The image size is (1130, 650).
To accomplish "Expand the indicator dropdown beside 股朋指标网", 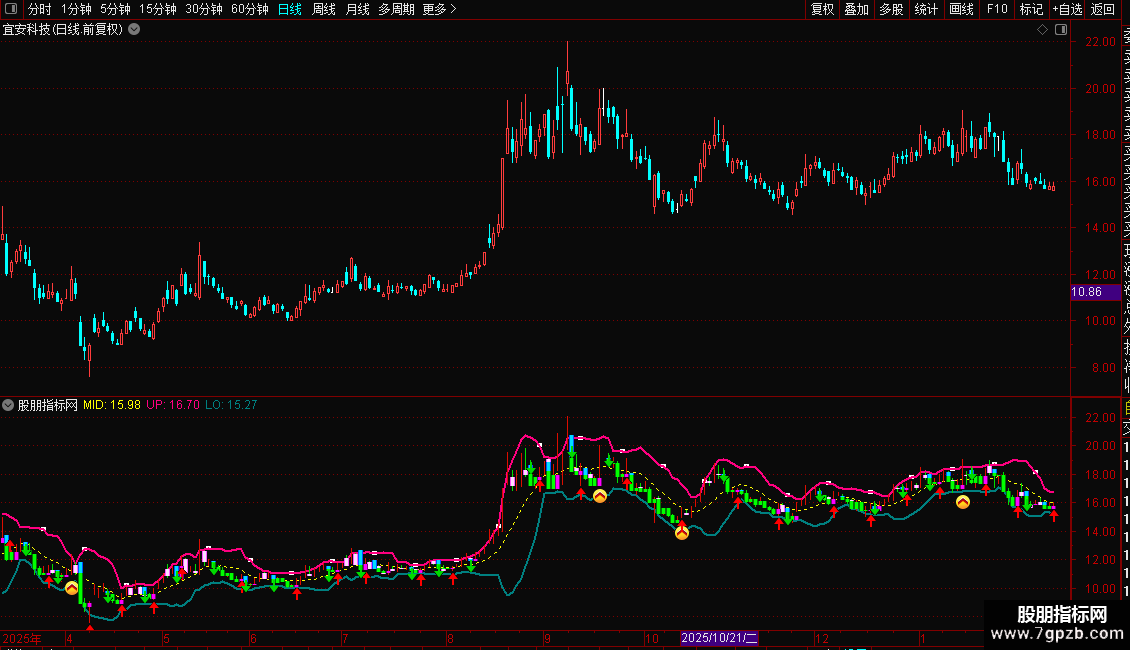I will (8, 405).
